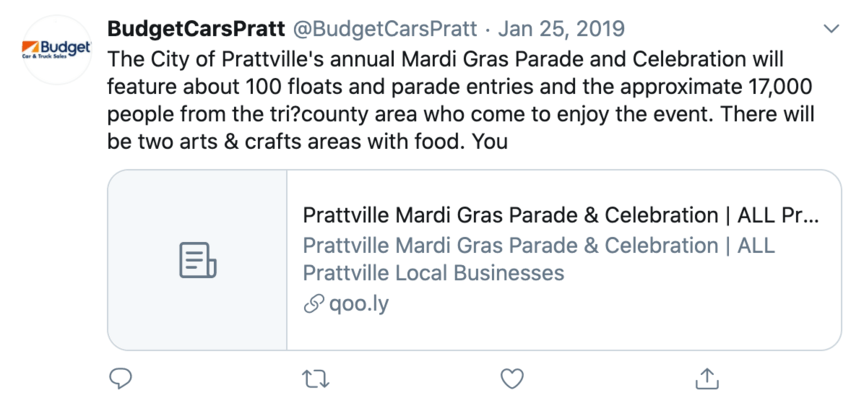Select the light card thumbnail placeholder panel

tap(197, 260)
